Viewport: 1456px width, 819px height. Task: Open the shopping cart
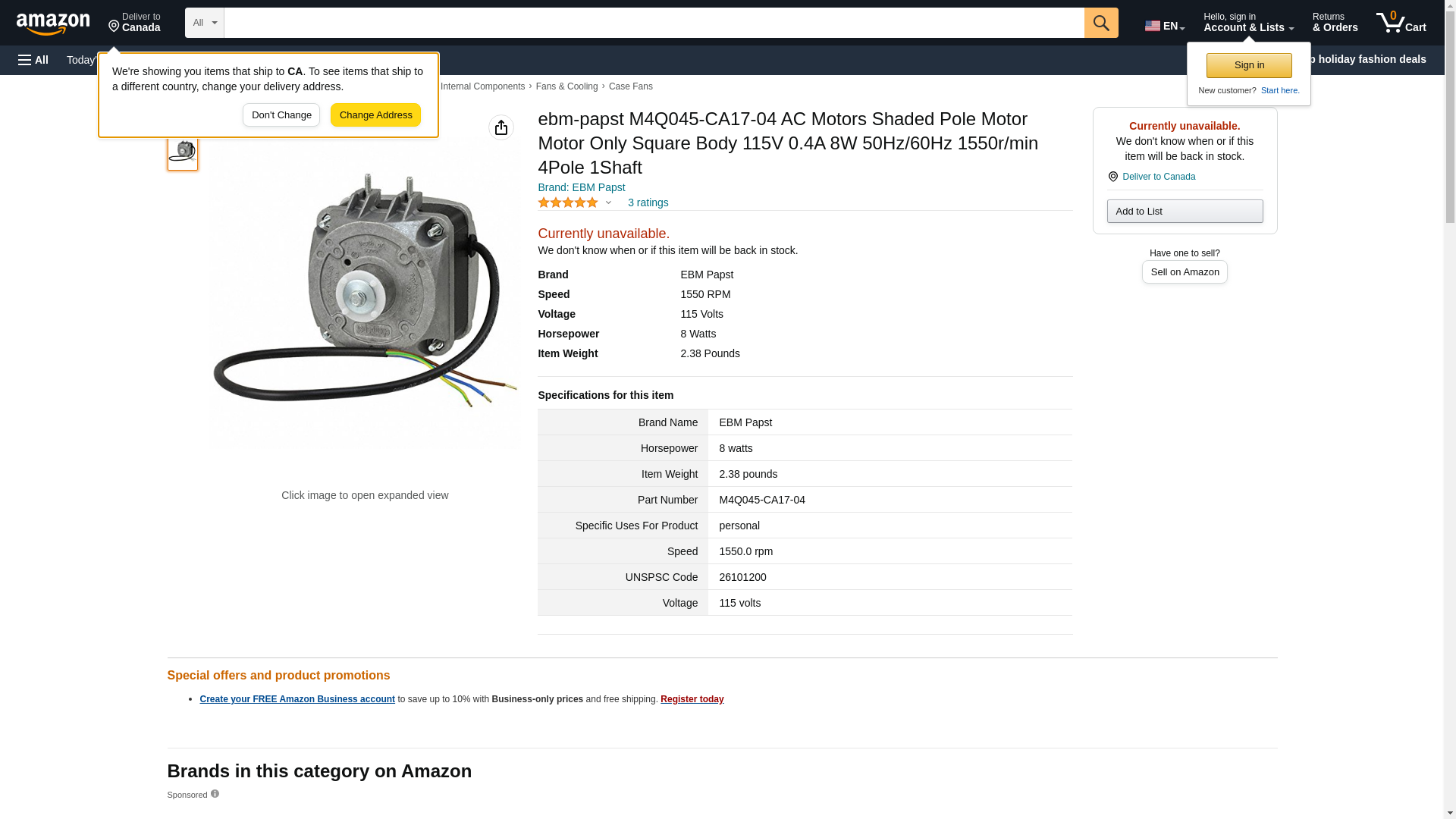pos(1401,23)
